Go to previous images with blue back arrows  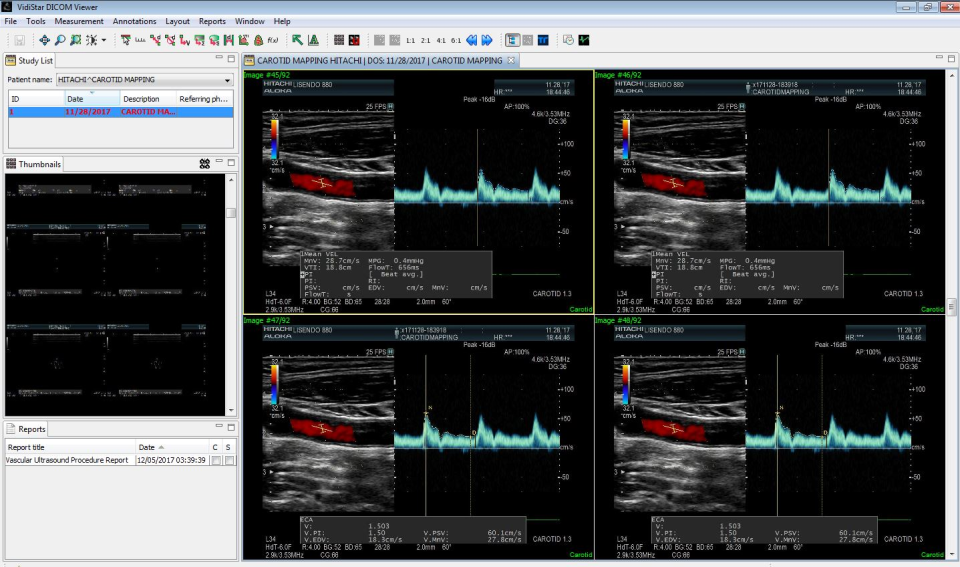471,40
